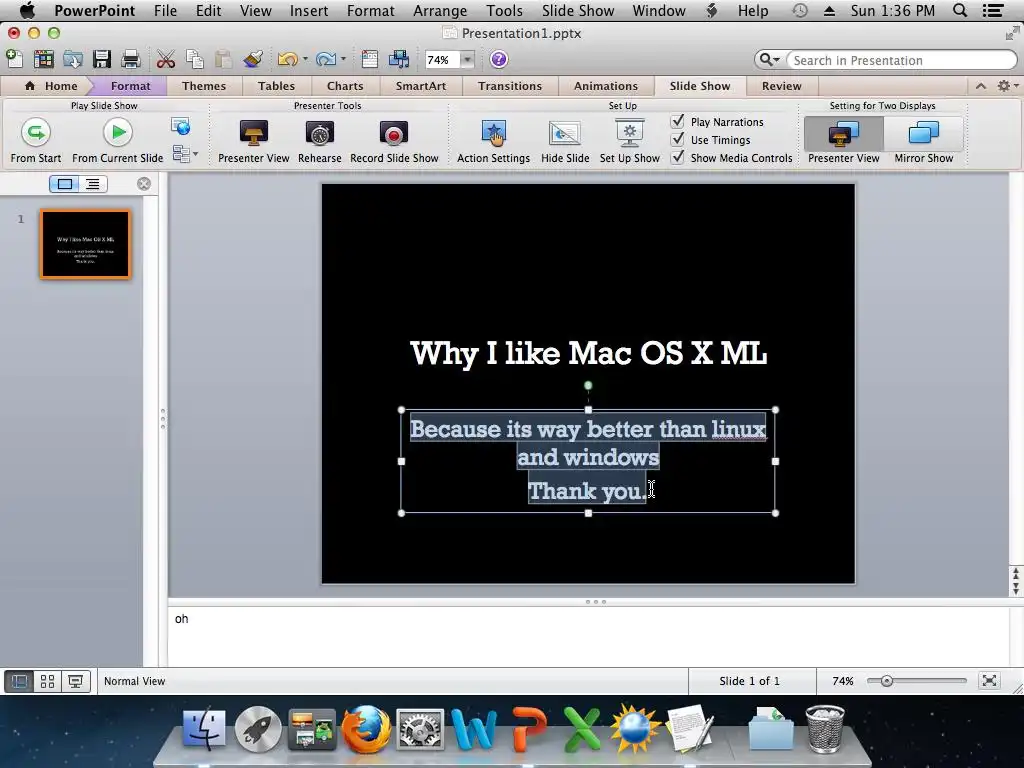
Task: Click the Copy toolbar icon
Action: pos(195,59)
